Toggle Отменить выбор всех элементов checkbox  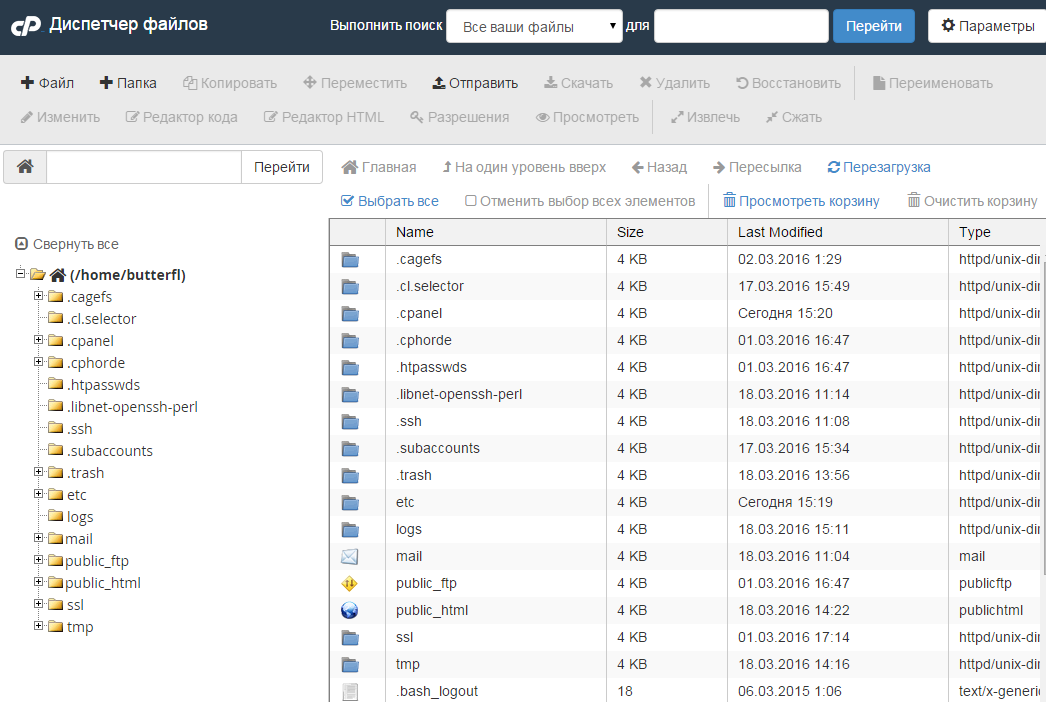[471, 201]
